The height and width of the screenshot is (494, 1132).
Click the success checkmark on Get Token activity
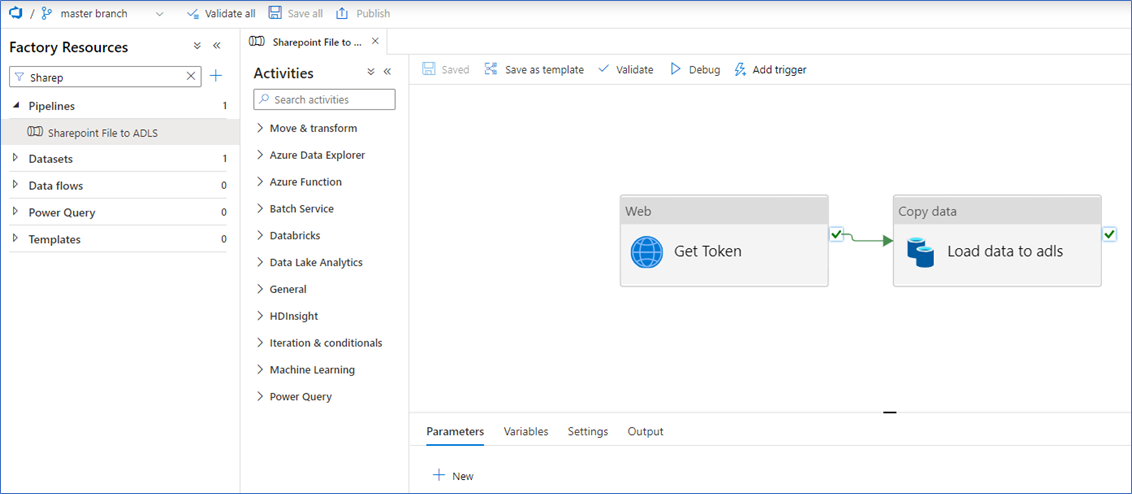point(836,234)
